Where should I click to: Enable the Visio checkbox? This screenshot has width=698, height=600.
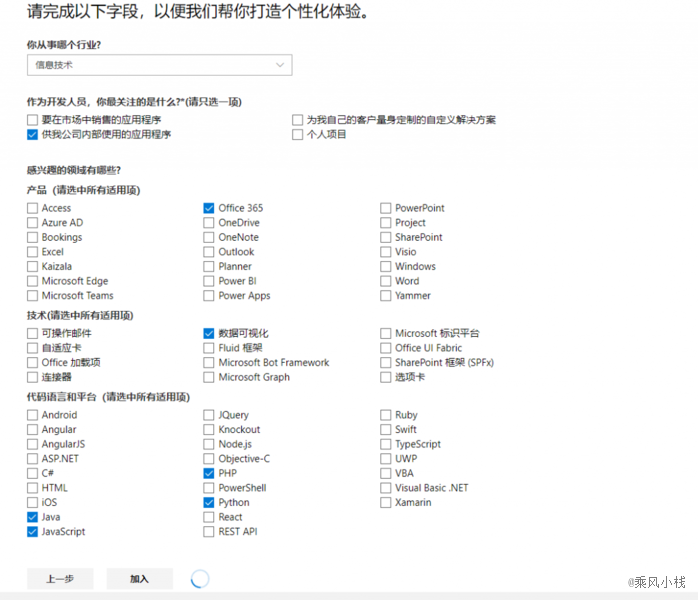tap(386, 252)
